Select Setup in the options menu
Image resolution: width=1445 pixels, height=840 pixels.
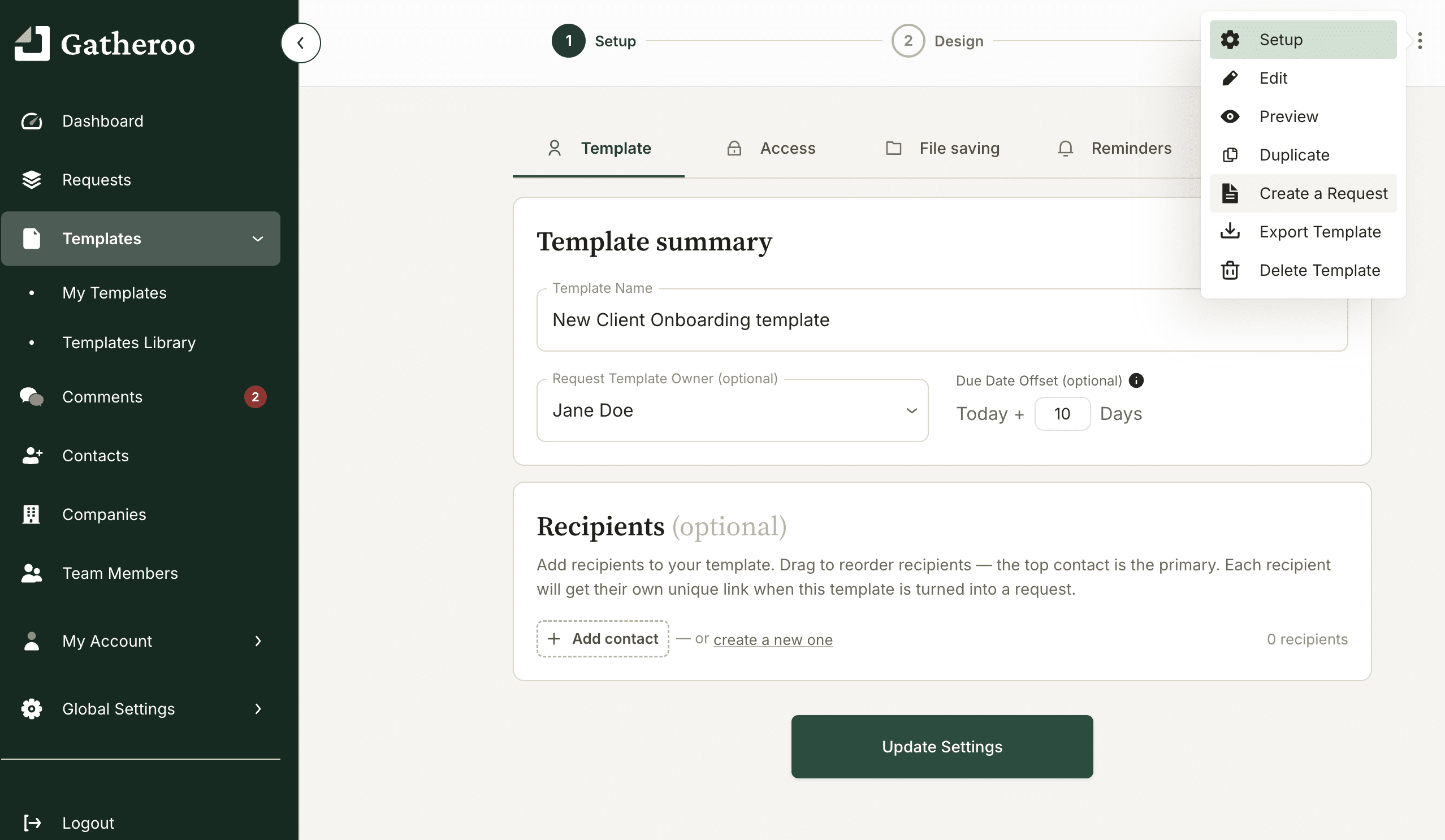point(1303,40)
